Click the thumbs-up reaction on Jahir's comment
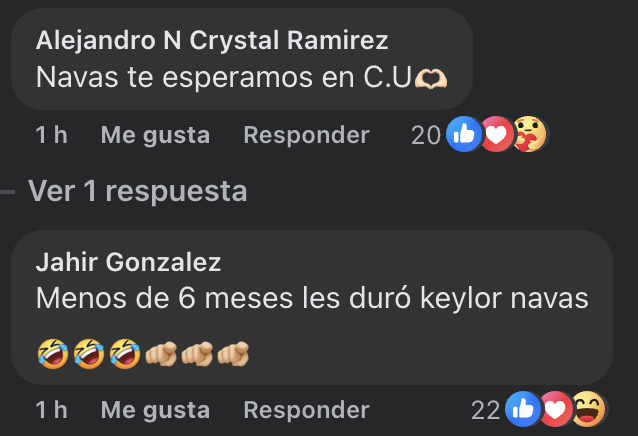The image size is (638, 436). (x=523, y=409)
